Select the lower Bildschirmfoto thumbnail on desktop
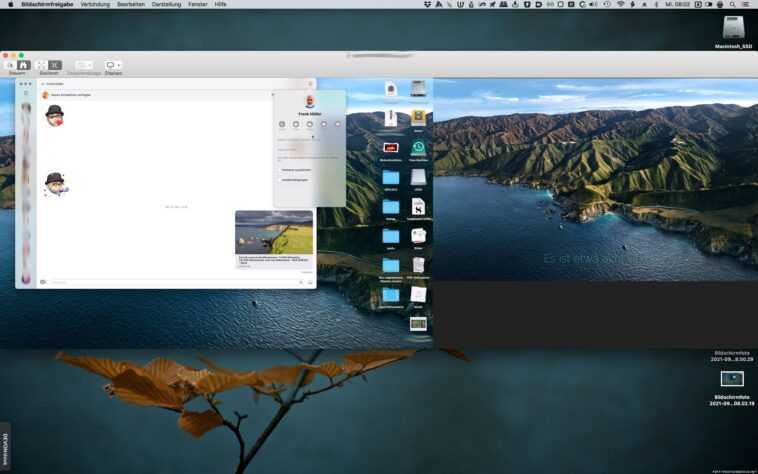Viewport: 758px width, 474px height. tap(732, 379)
